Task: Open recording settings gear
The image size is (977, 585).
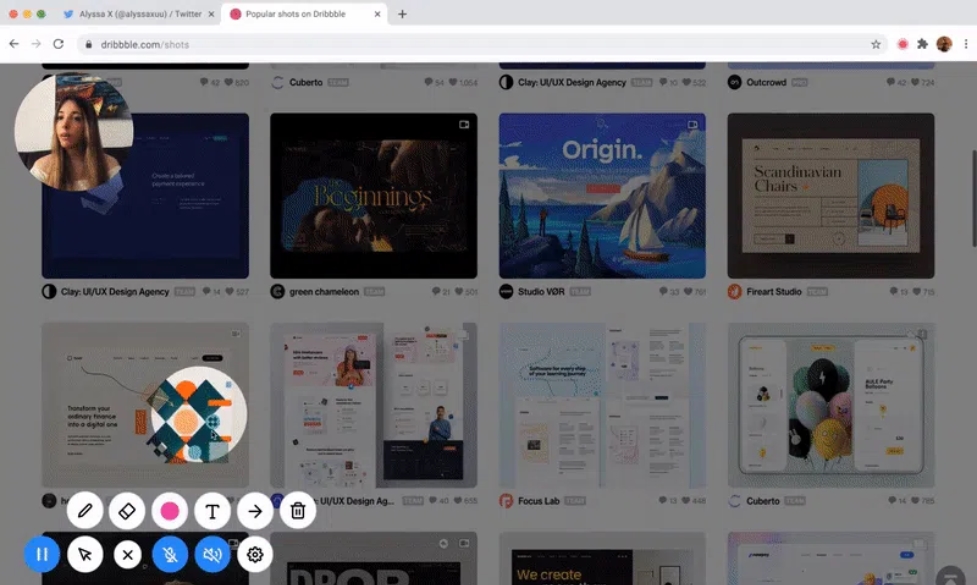Action: pyautogui.click(x=255, y=554)
